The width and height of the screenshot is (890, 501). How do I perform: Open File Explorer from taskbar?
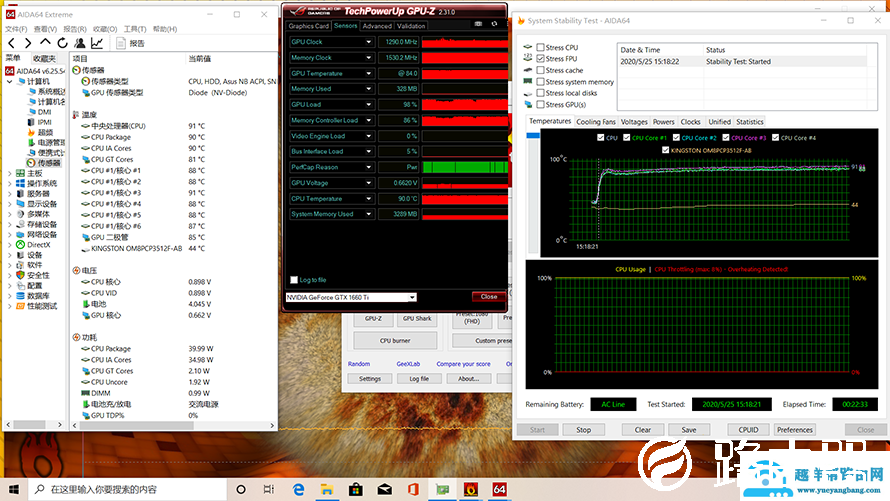pos(327,489)
